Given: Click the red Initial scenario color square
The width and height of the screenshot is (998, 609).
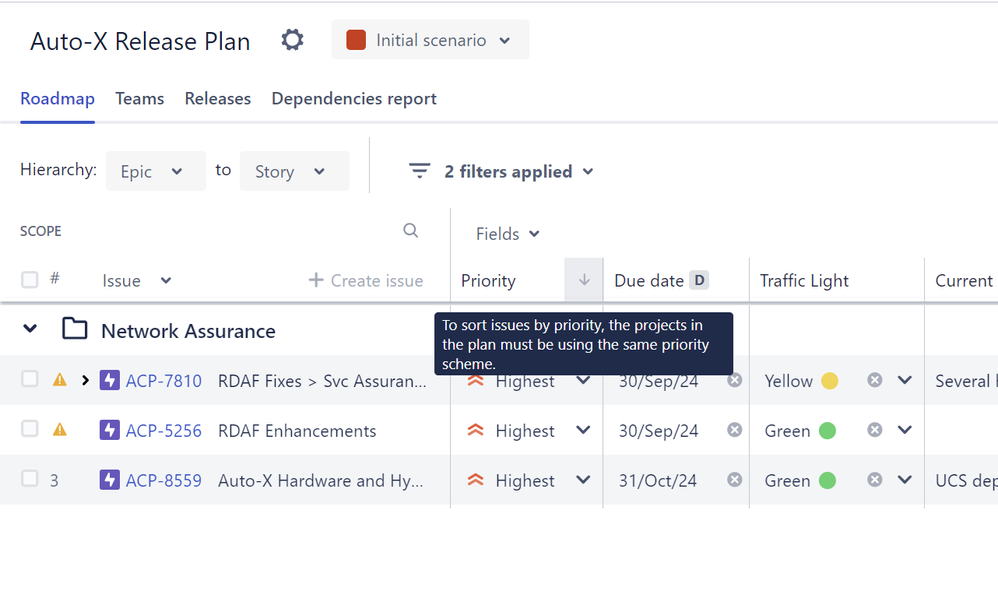Looking at the screenshot, I should click(x=356, y=40).
